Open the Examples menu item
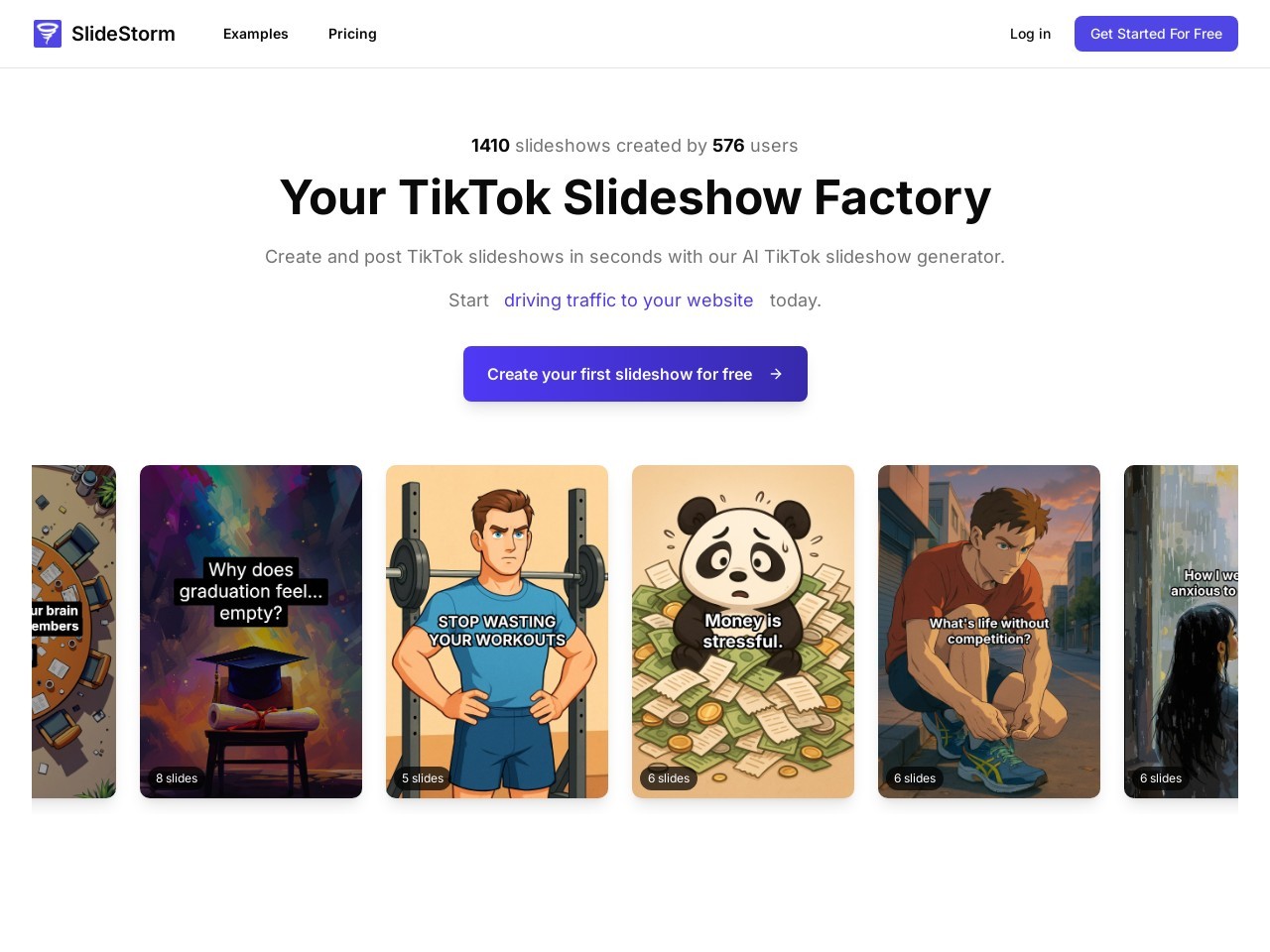The image size is (1270, 952). click(256, 34)
